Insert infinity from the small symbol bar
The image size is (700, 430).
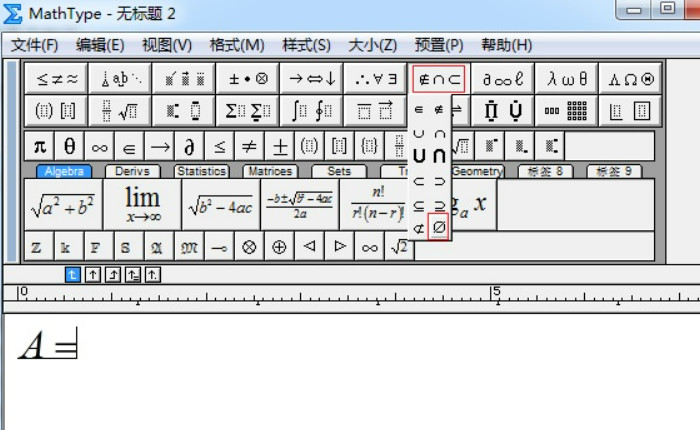tap(100, 146)
